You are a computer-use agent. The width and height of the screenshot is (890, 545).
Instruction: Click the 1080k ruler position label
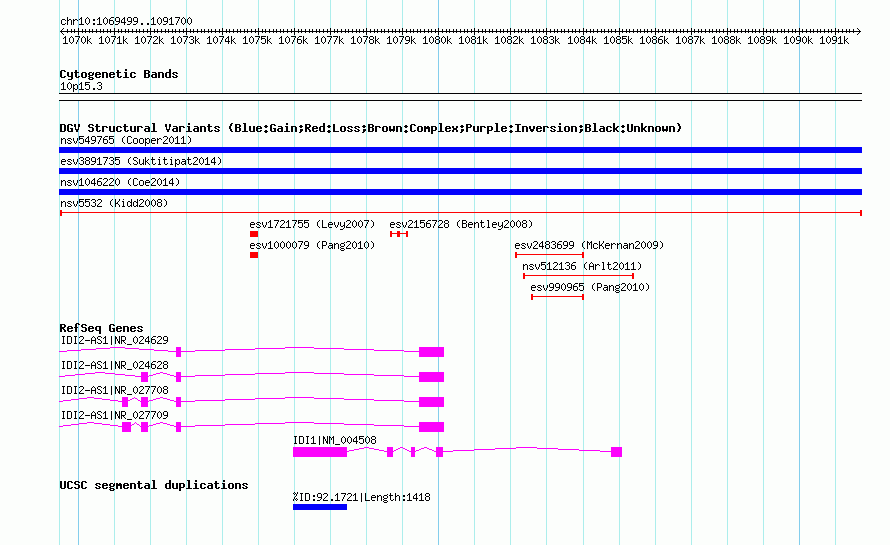click(436, 40)
